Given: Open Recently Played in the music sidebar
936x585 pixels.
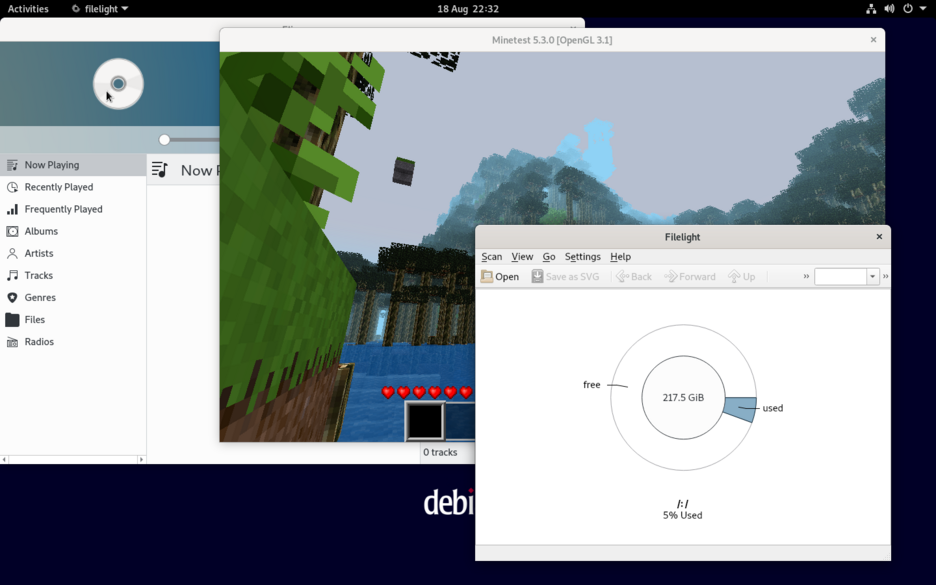Looking at the screenshot, I should (x=73, y=187).
